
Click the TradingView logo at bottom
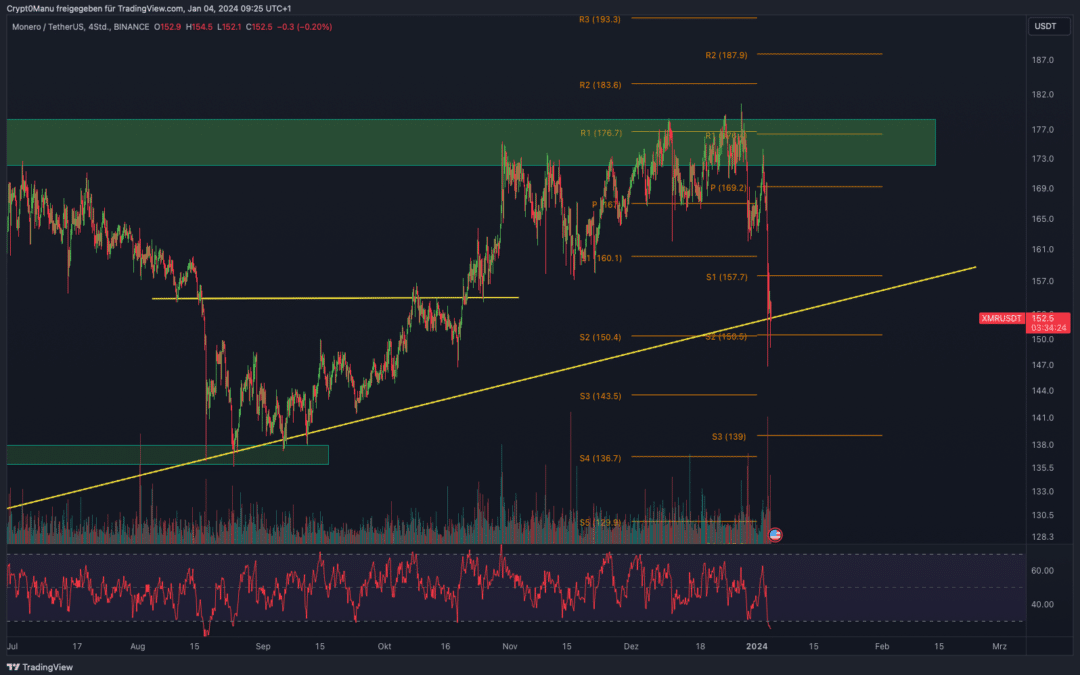[x=40, y=667]
